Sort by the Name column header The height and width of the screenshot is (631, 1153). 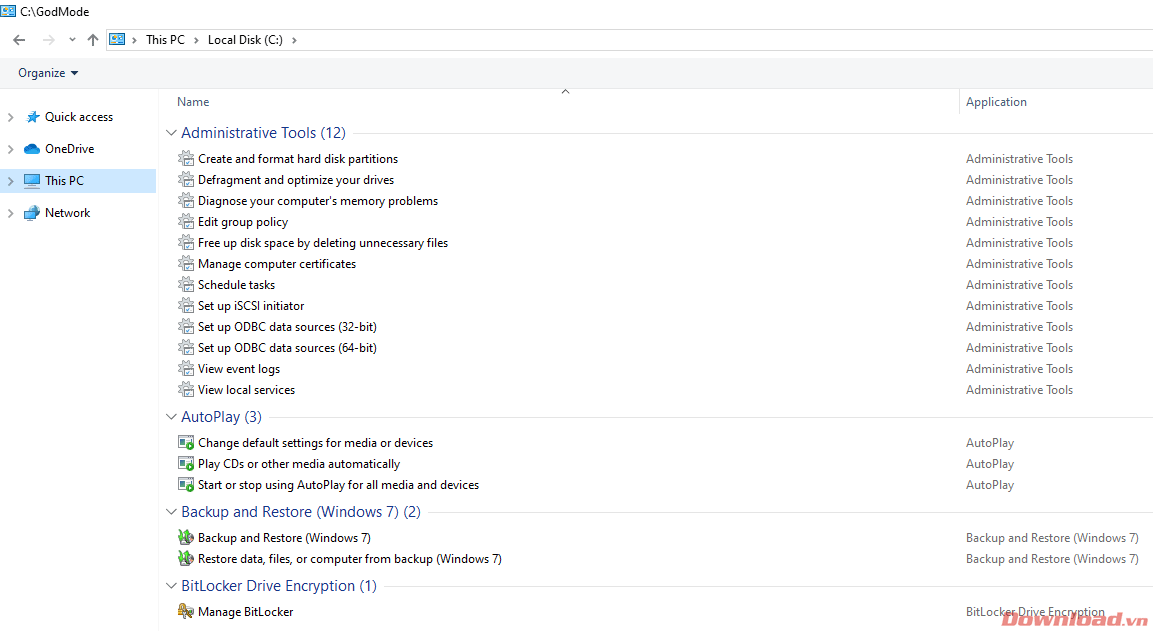click(193, 102)
